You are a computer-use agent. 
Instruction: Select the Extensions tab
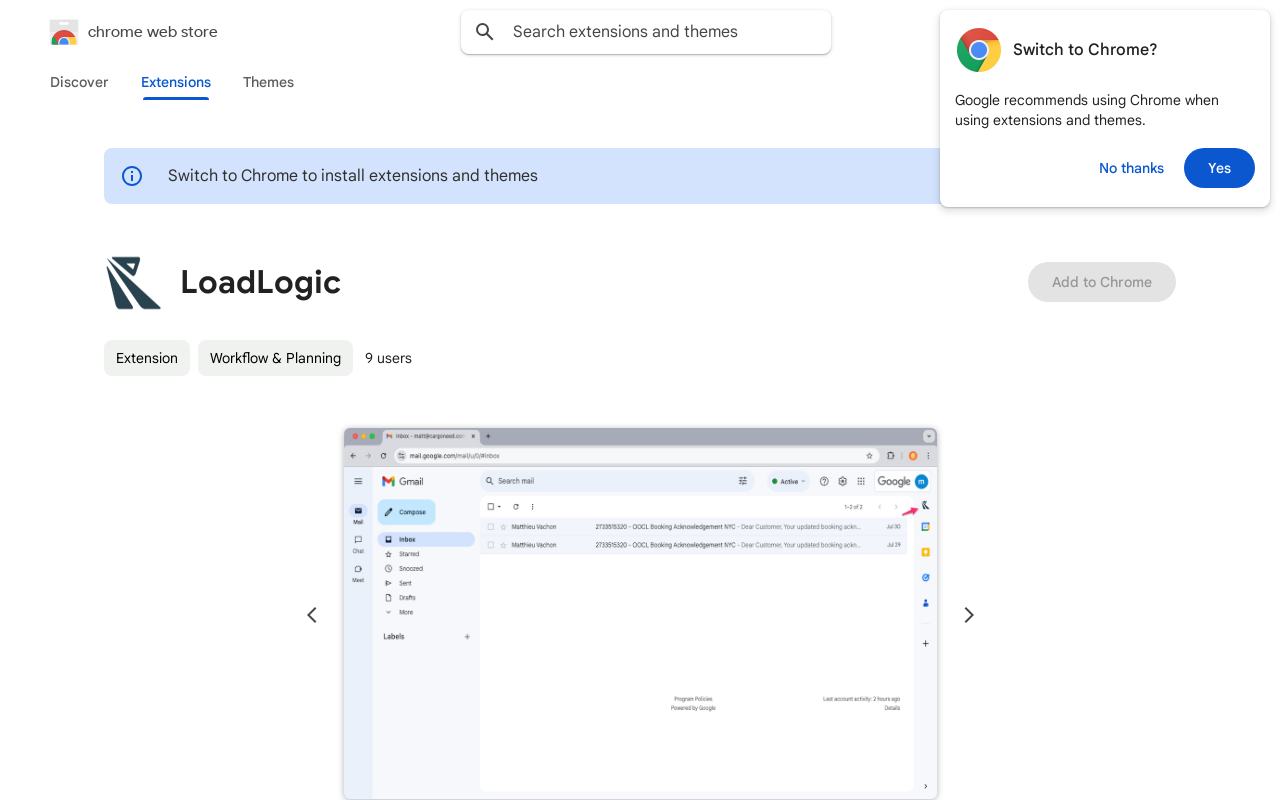click(x=176, y=82)
